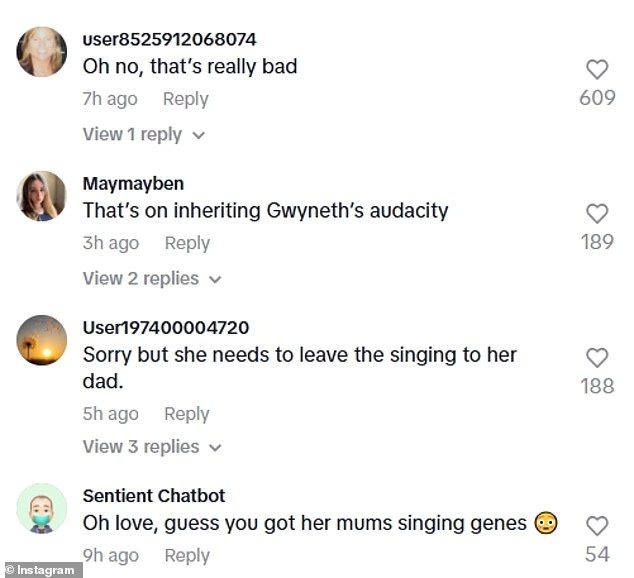Open User197400004720 username link

[x=166, y=328]
